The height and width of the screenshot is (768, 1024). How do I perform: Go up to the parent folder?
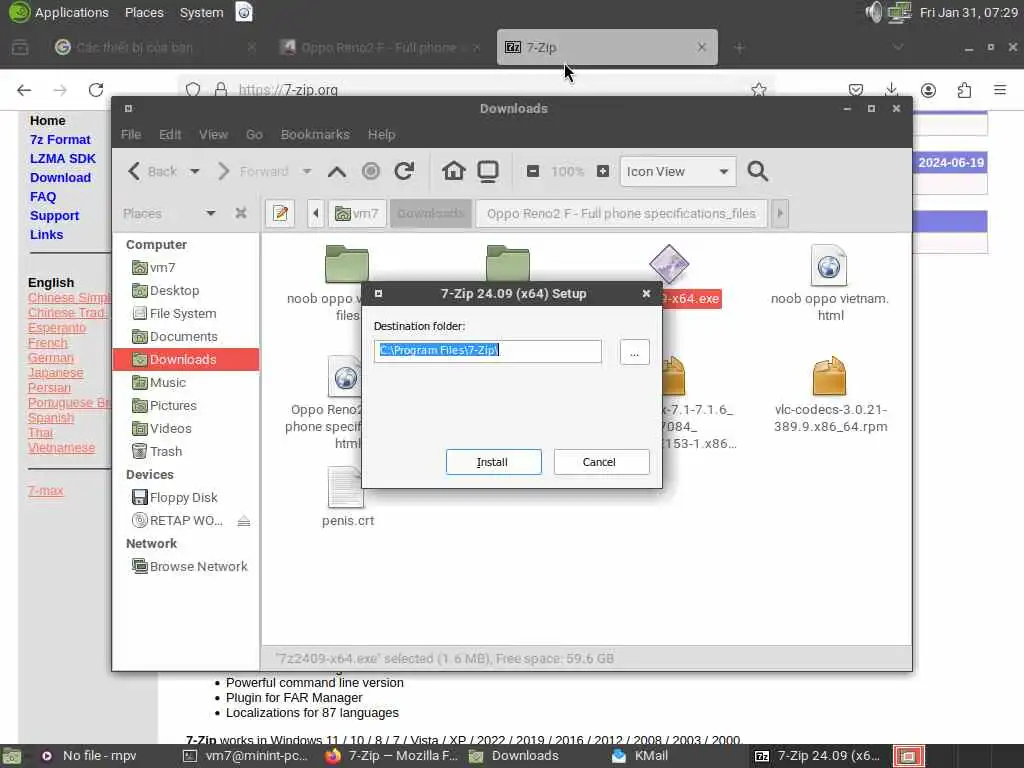337,172
